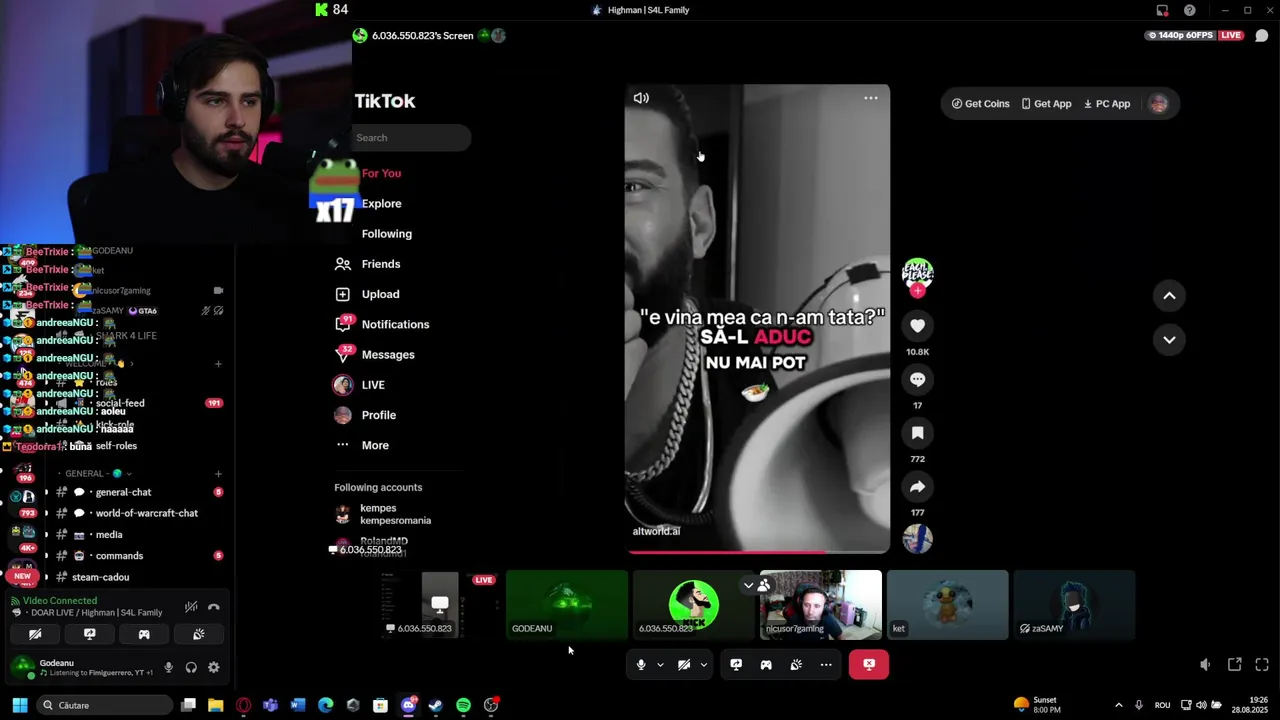Screen dimensions: 1280x720
Task: Collapse the participants list chevron
Action: pyautogui.click(x=748, y=585)
